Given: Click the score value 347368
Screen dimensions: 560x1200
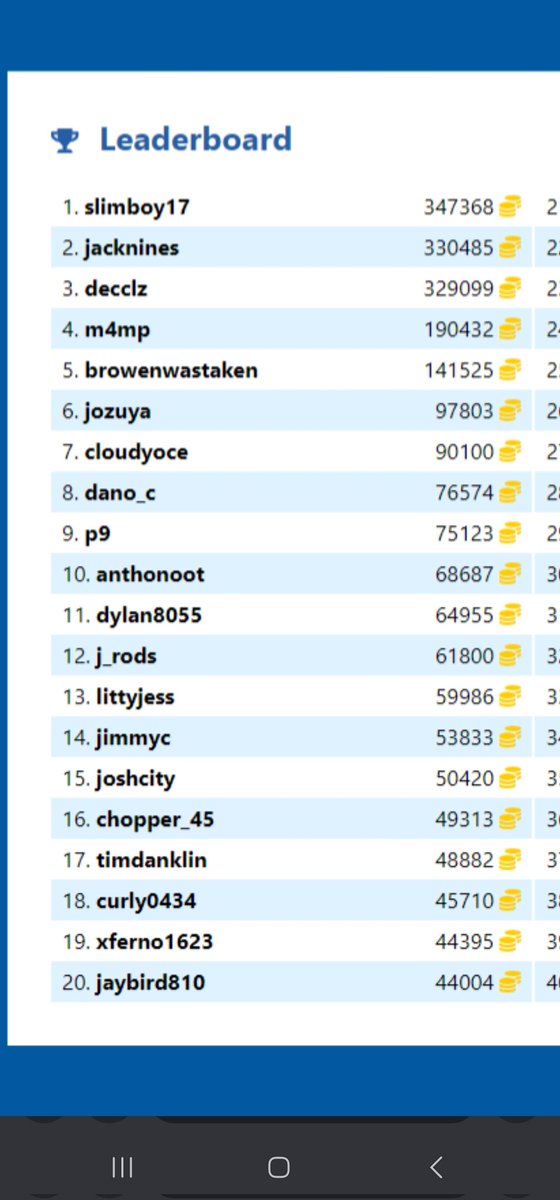Looking at the screenshot, I should (459, 207).
